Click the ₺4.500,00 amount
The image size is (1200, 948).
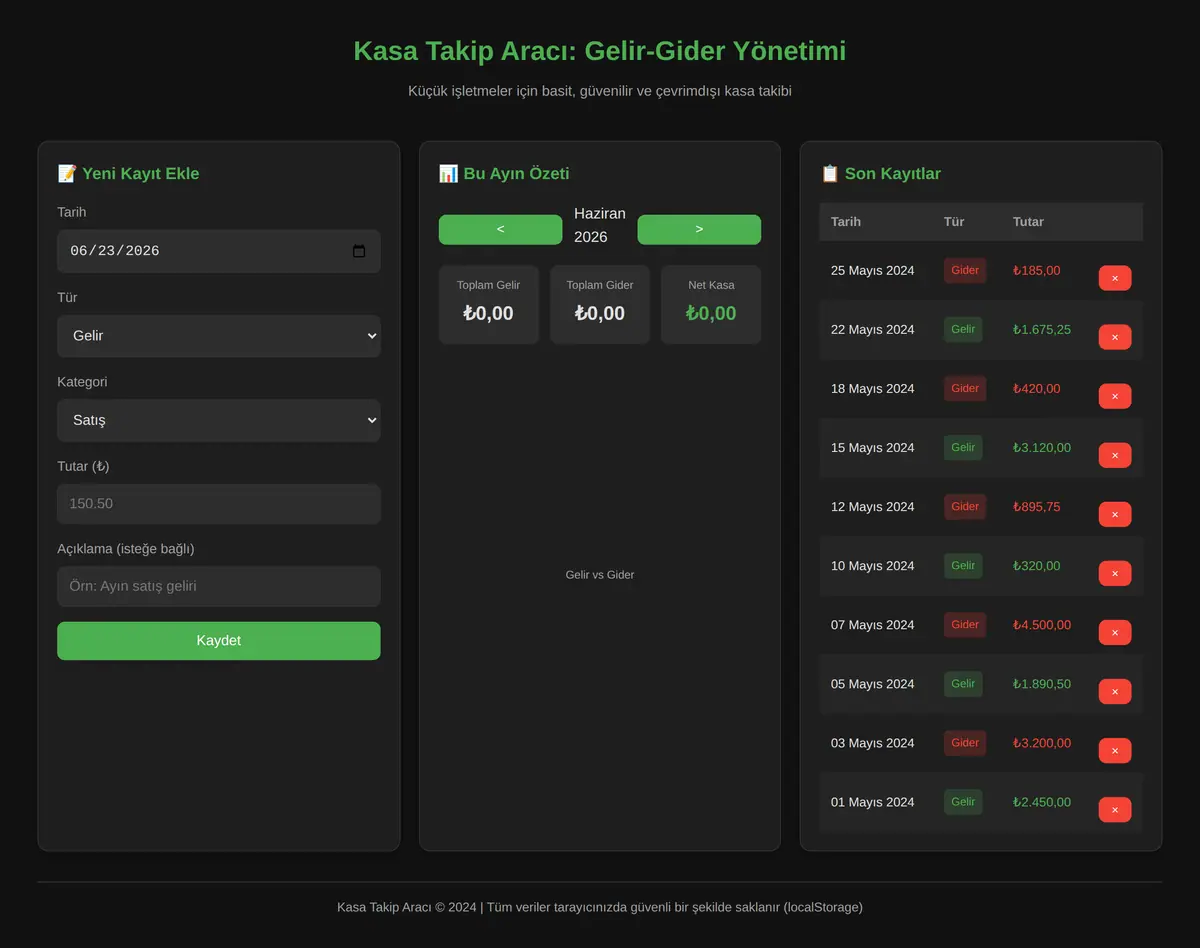1041,624
